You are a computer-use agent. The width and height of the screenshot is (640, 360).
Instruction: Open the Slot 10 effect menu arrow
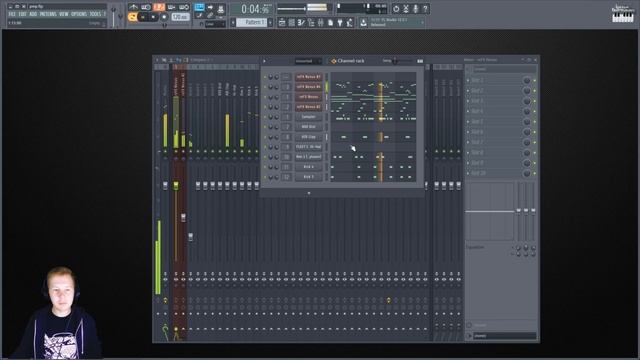(468, 173)
